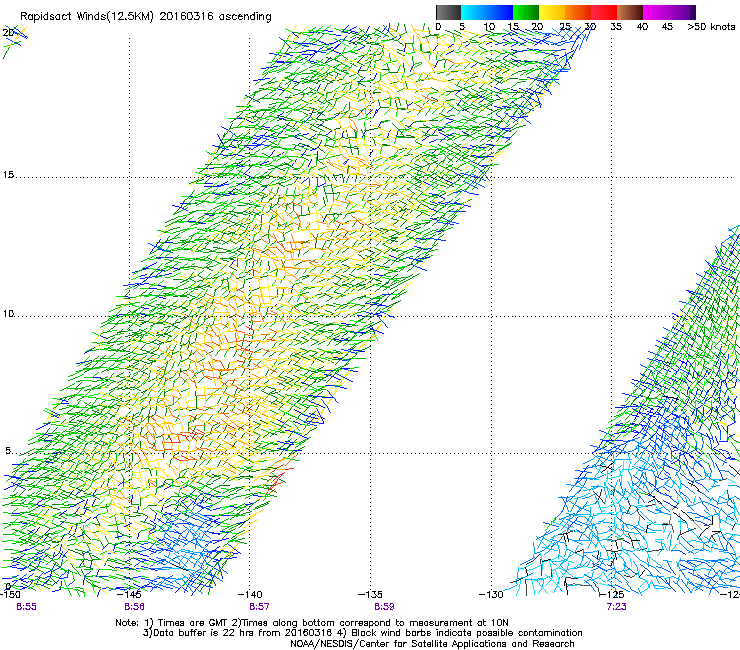
Task: Click the orange 25-30 knots color segment
Action: [x=578, y=12]
